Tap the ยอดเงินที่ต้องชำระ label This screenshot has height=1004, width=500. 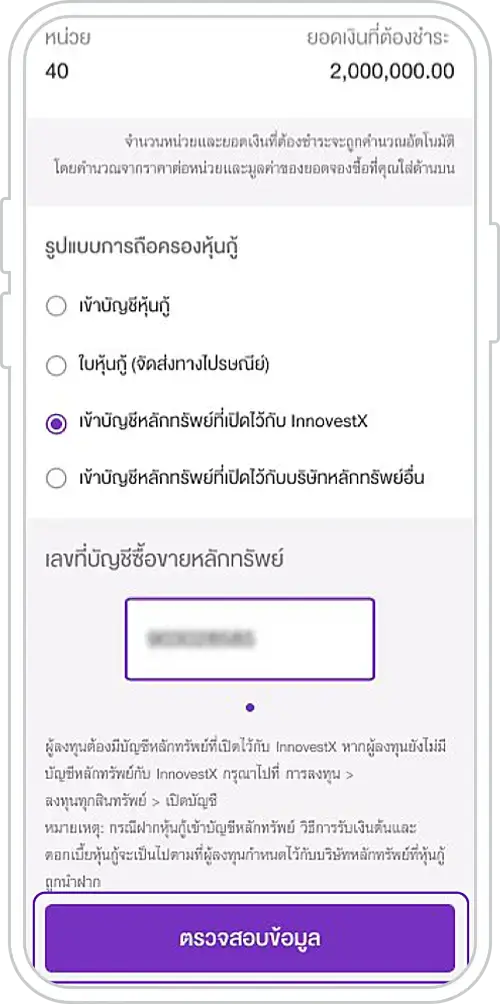pyautogui.click(x=380, y=38)
